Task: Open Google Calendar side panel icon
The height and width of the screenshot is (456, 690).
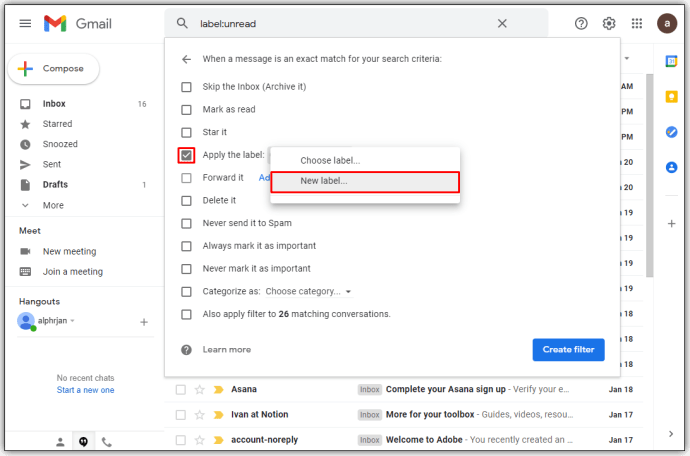Action: (671, 62)
